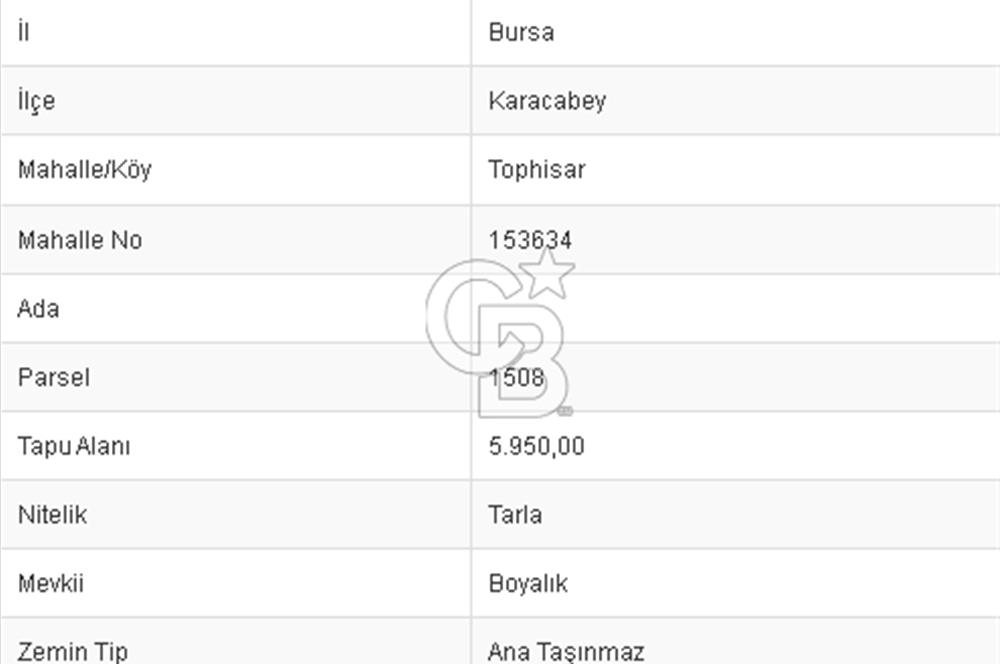Select the İlçe row label

36,101
